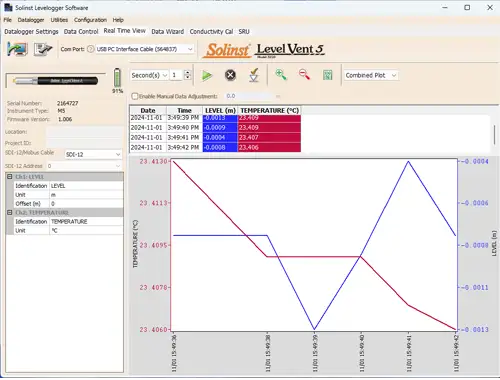
Task: Zoom out of the graph
Action: tap(304, 75)
